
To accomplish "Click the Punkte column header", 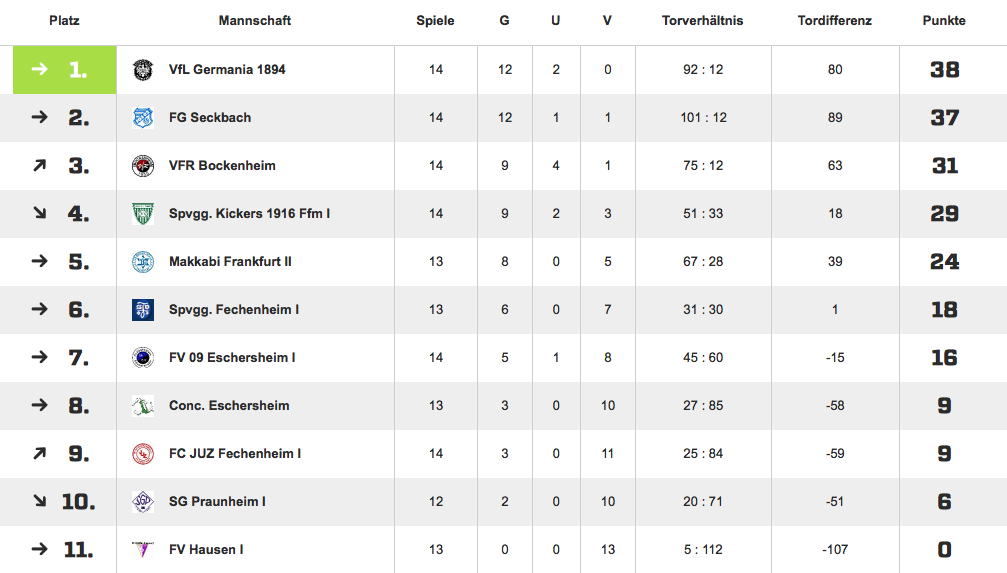I will pyautogui.click(x=944, y=21).
